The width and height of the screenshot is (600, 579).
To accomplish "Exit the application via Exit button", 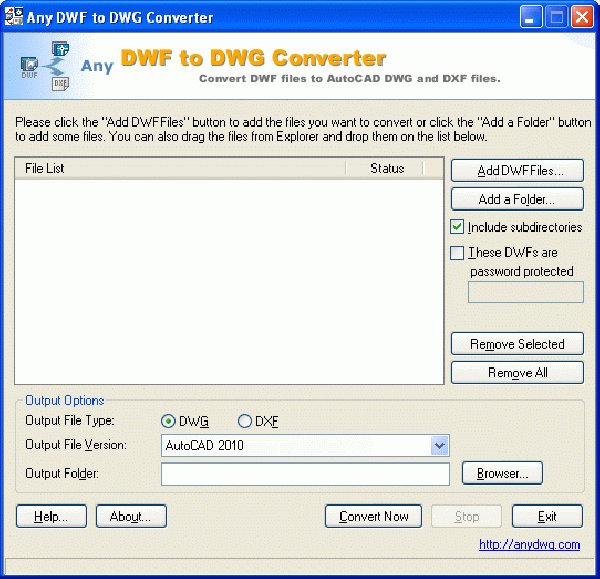I will 547,516.
